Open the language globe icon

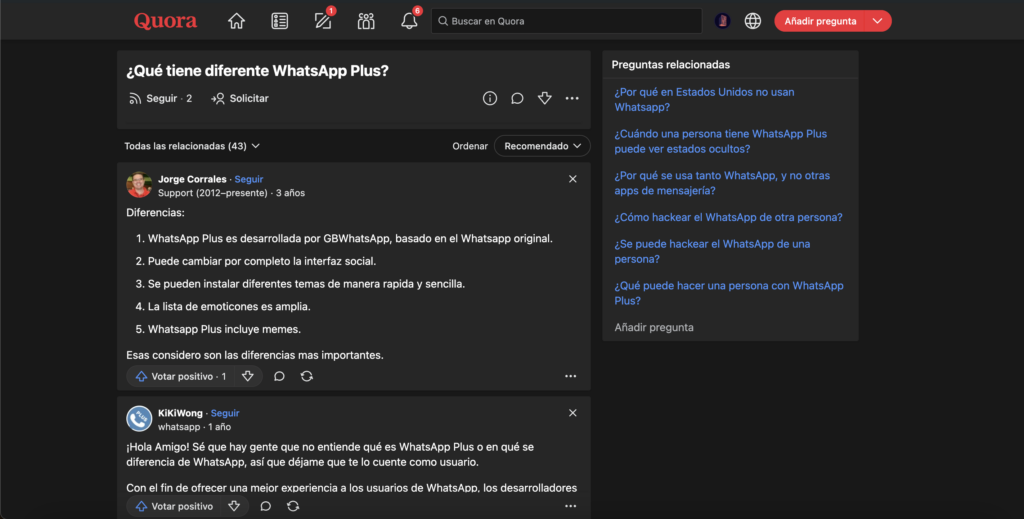(x=752, y=21)
